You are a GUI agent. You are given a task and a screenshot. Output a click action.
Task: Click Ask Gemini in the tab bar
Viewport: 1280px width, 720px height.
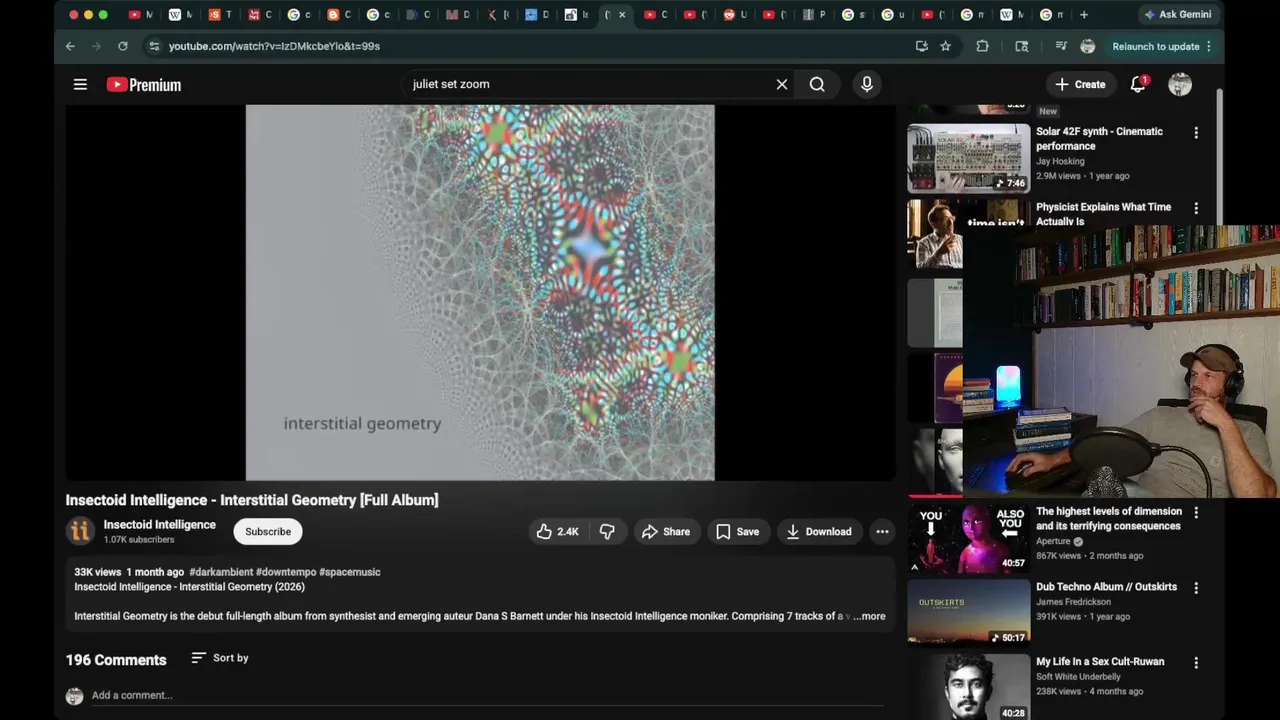click(1178, 15)
